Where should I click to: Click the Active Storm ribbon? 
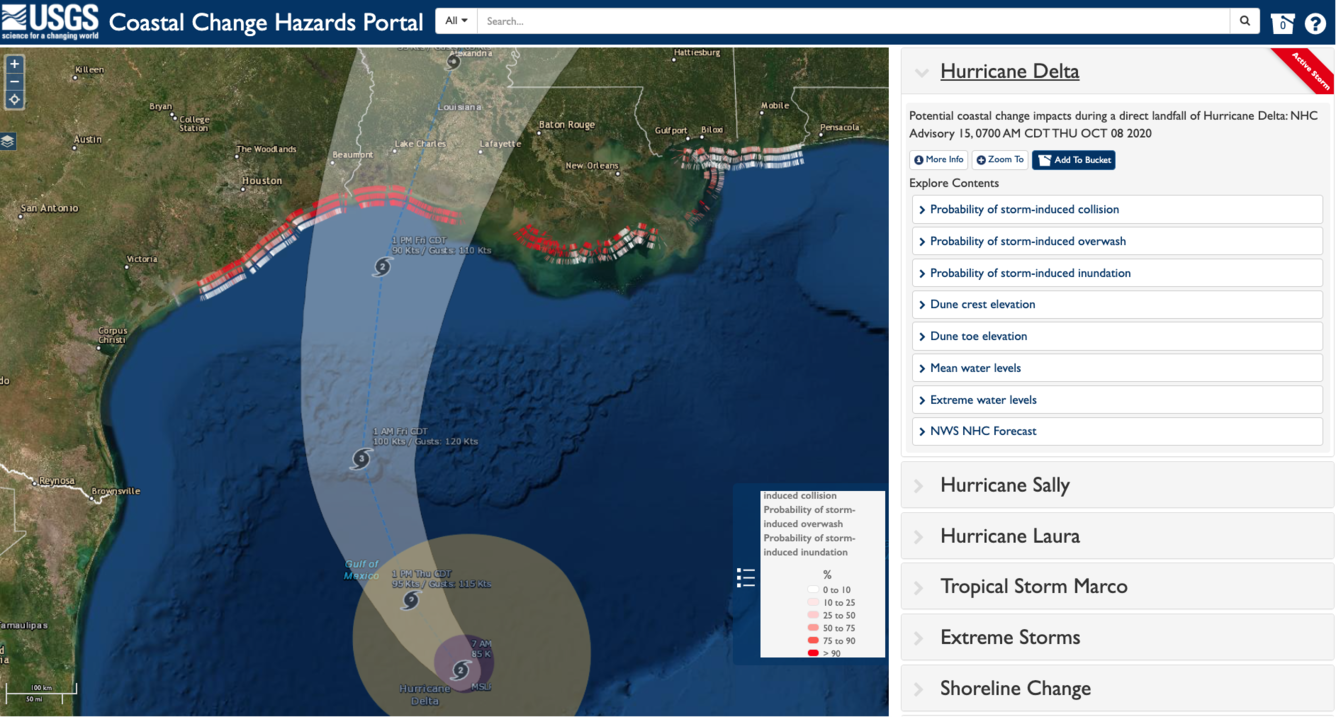coord(1308,72)
